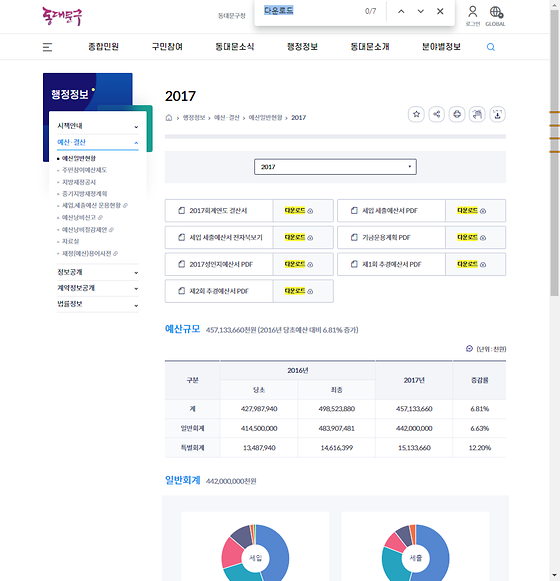Image resolution: width=560 pixels, height=581 pixels.
Task: Close the find-in-page bar
Action: pos(440,11)
